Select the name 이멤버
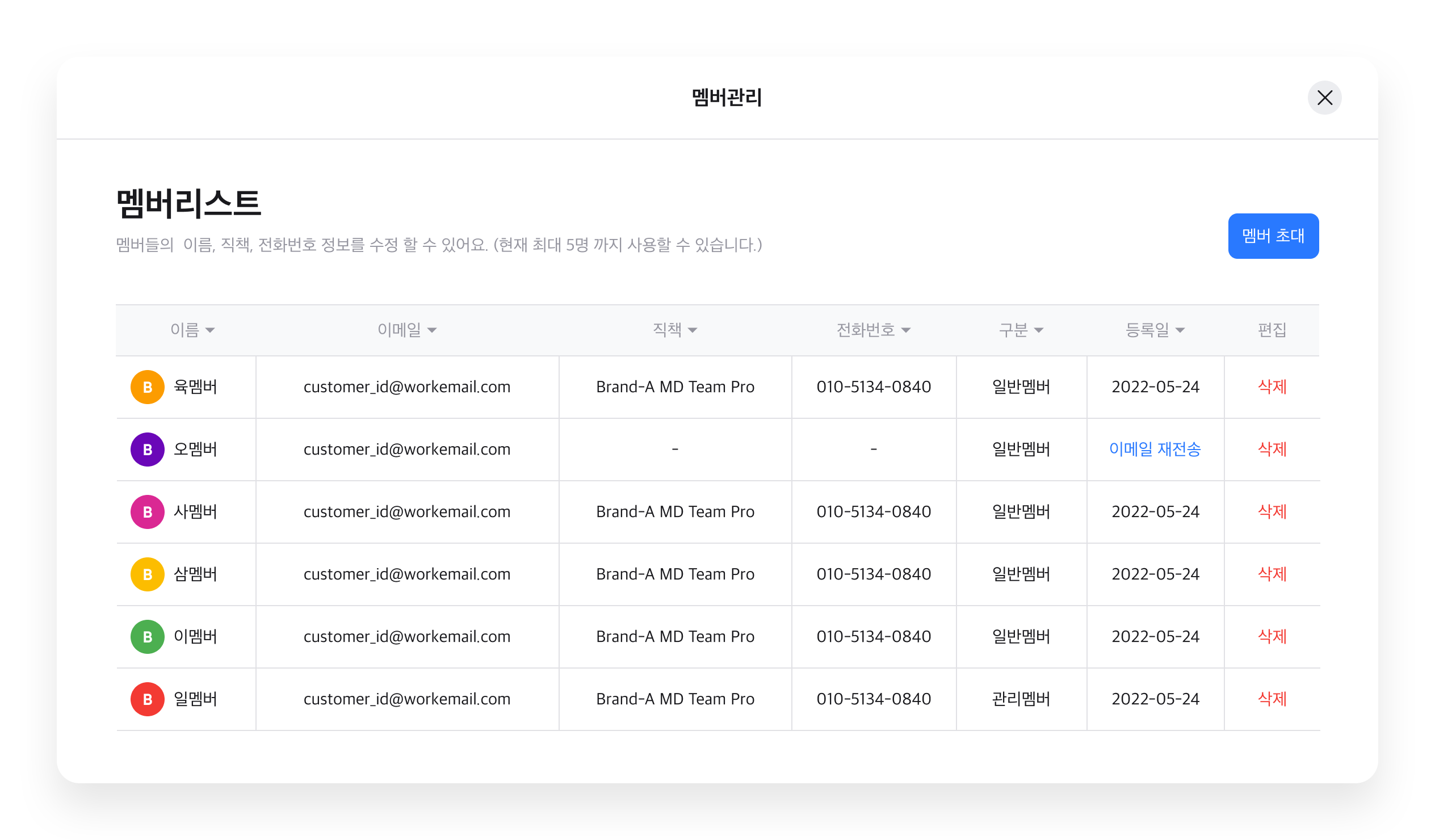The width and height of the screenshot is (1435, 840). [195, 636]
